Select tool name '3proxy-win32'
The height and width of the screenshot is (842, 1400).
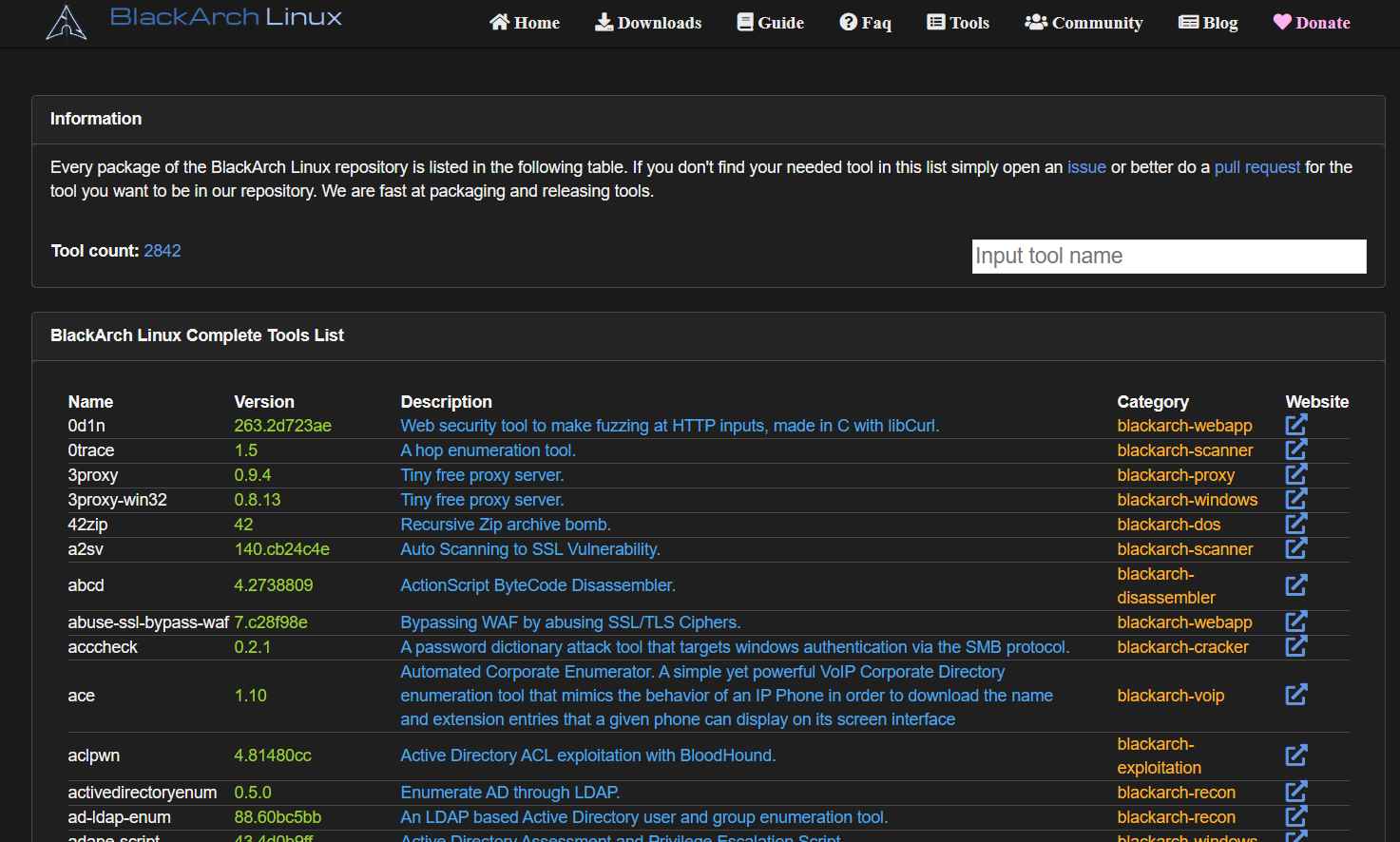coord(117,500)
